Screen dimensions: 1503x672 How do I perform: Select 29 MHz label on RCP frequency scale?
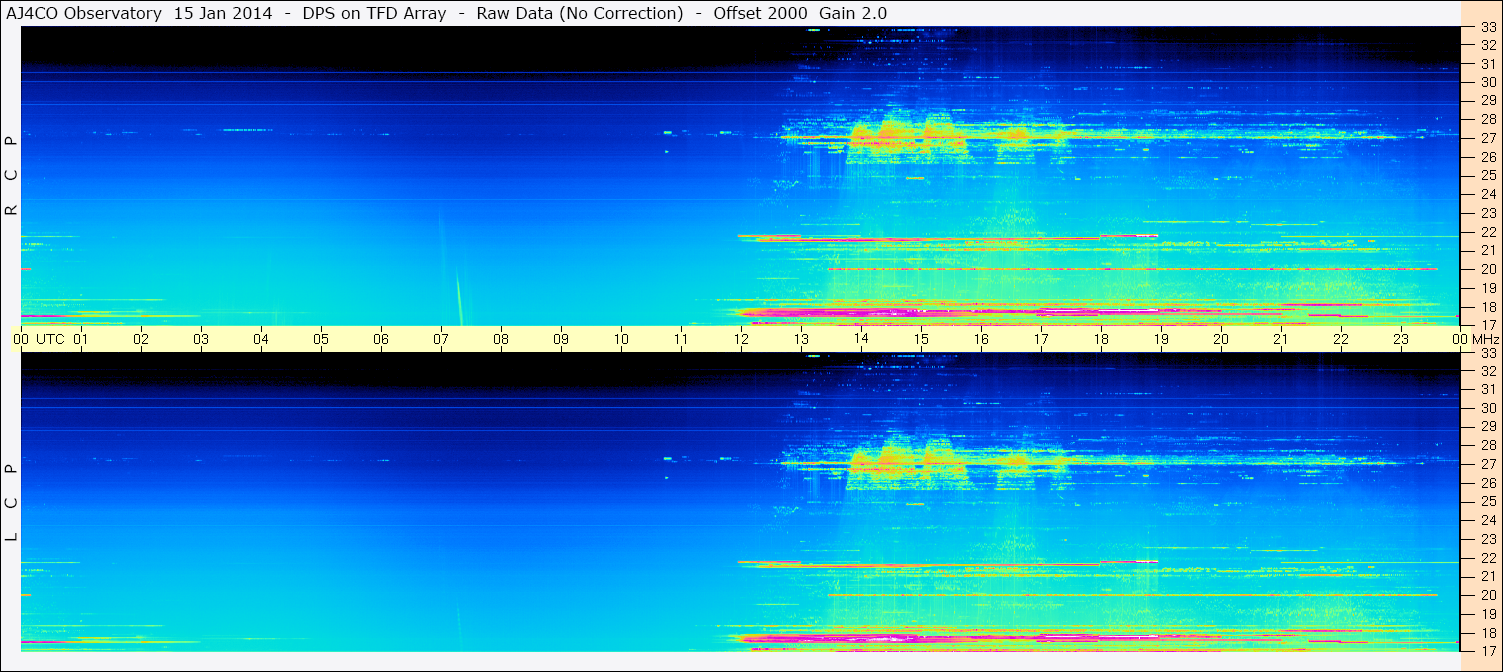1488,101
